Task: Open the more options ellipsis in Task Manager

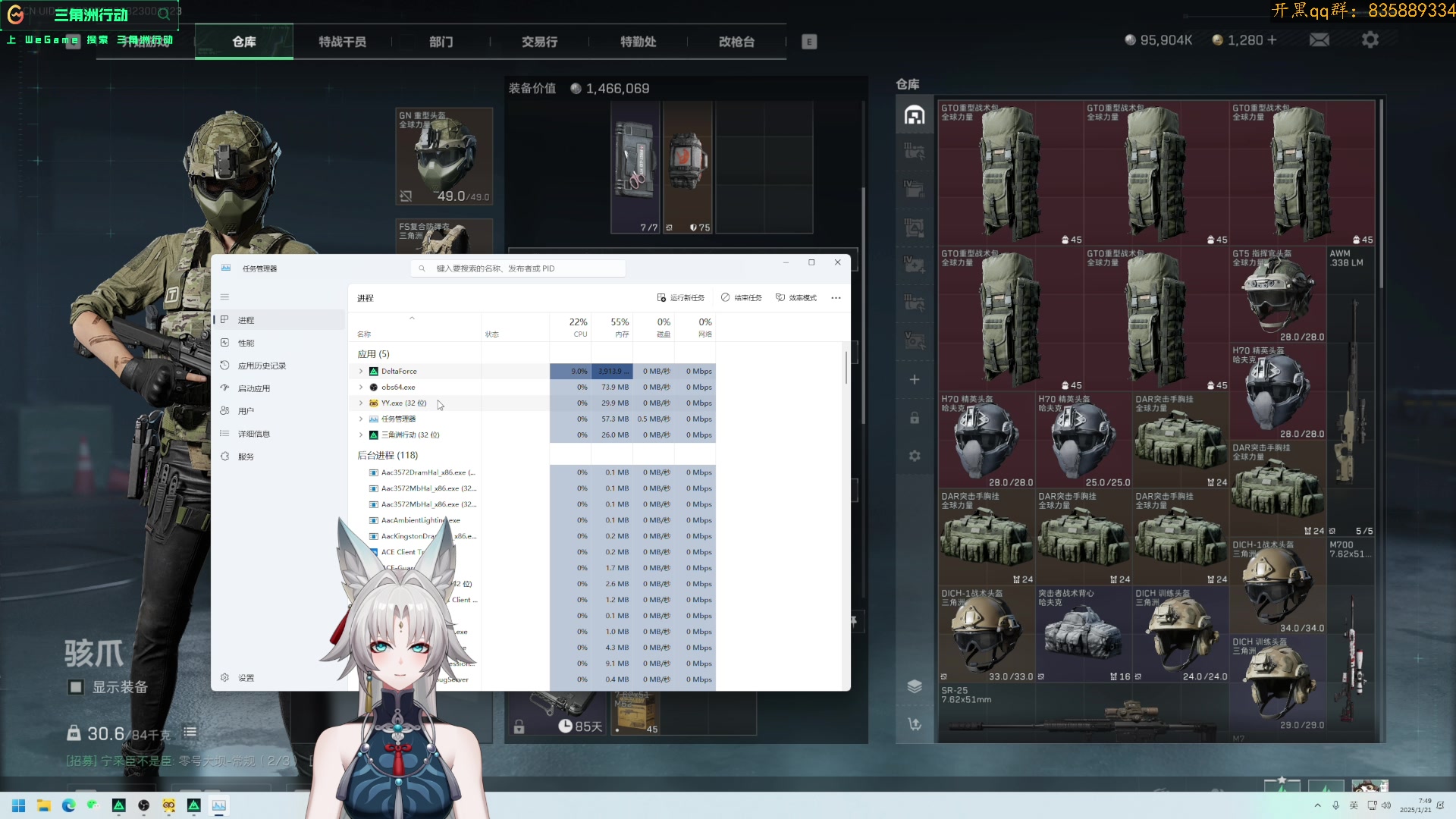Action: 836,298
